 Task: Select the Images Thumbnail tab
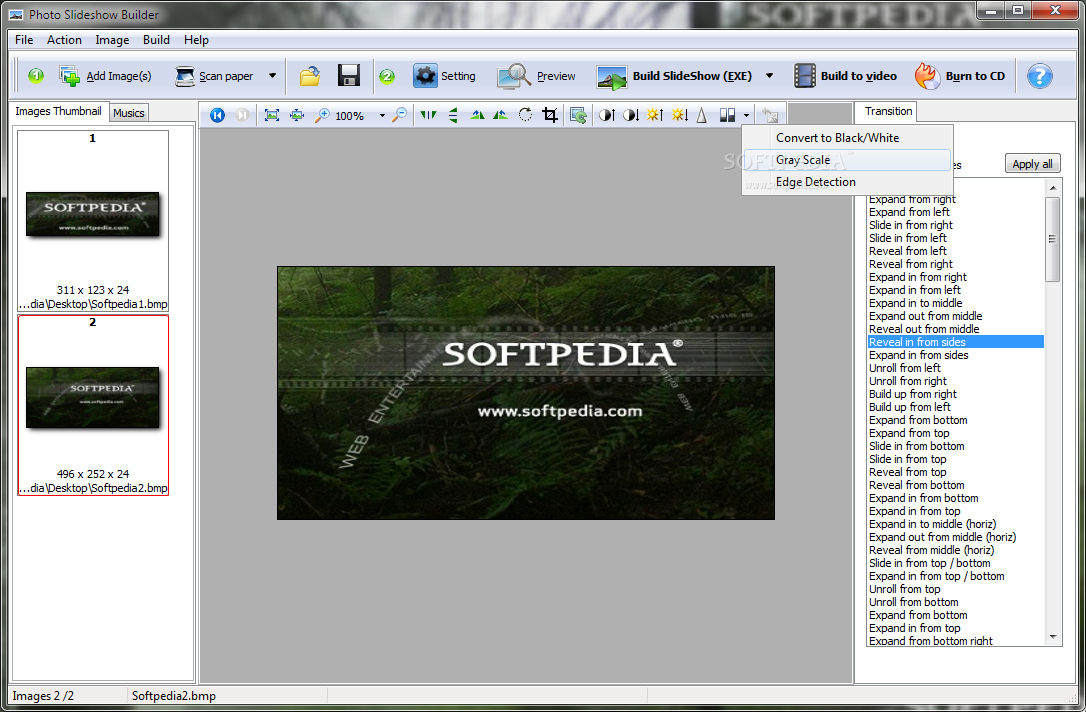58,111
